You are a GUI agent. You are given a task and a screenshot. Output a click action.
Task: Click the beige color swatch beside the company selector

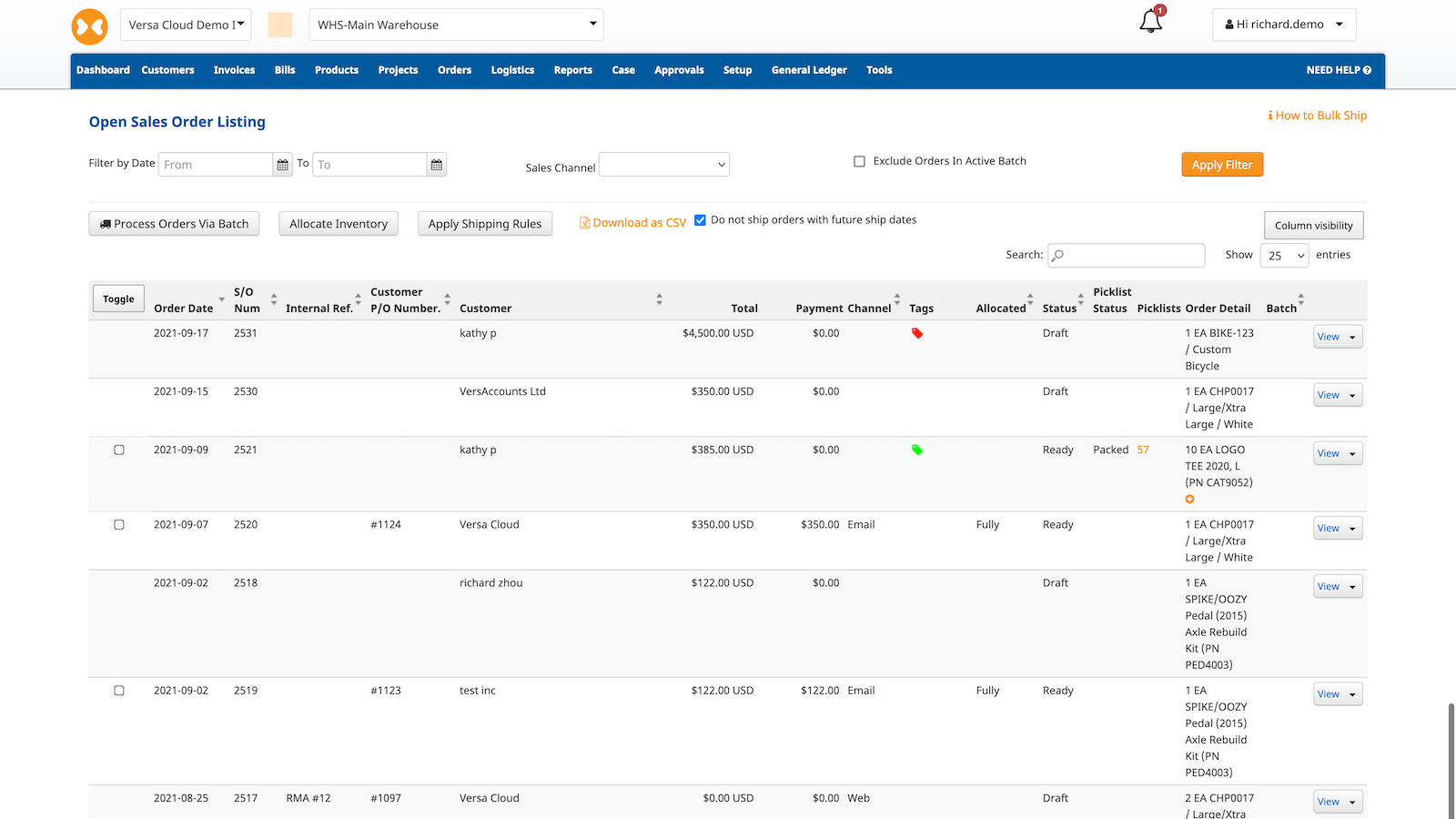point(279,25)
